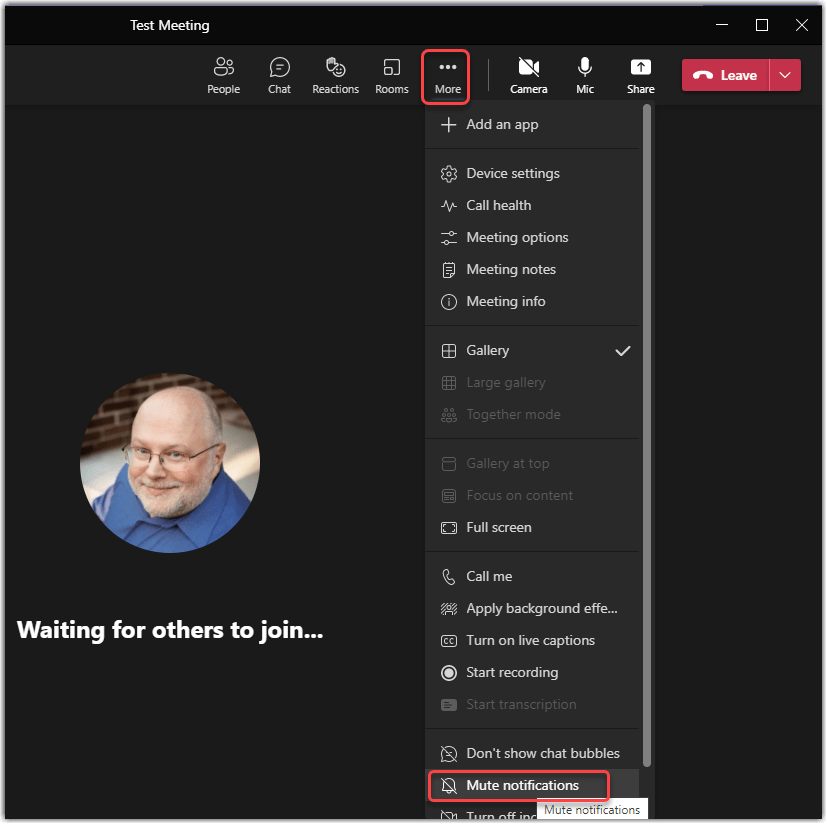The height and width of the screenshot is (824, 827).
Task: Open Call health
Action: pyautogui.click(x=498, y=205)
